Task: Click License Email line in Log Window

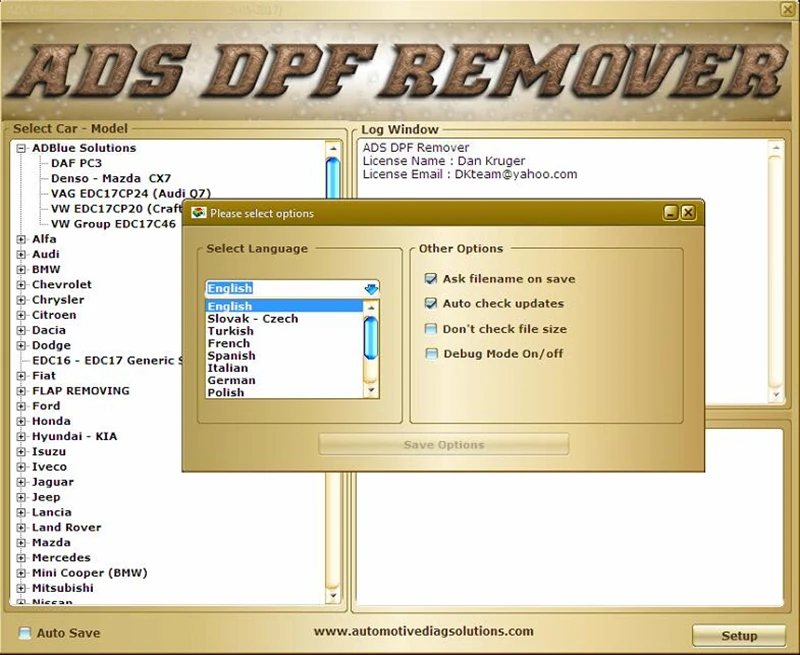Action: (x=470, y=174)
